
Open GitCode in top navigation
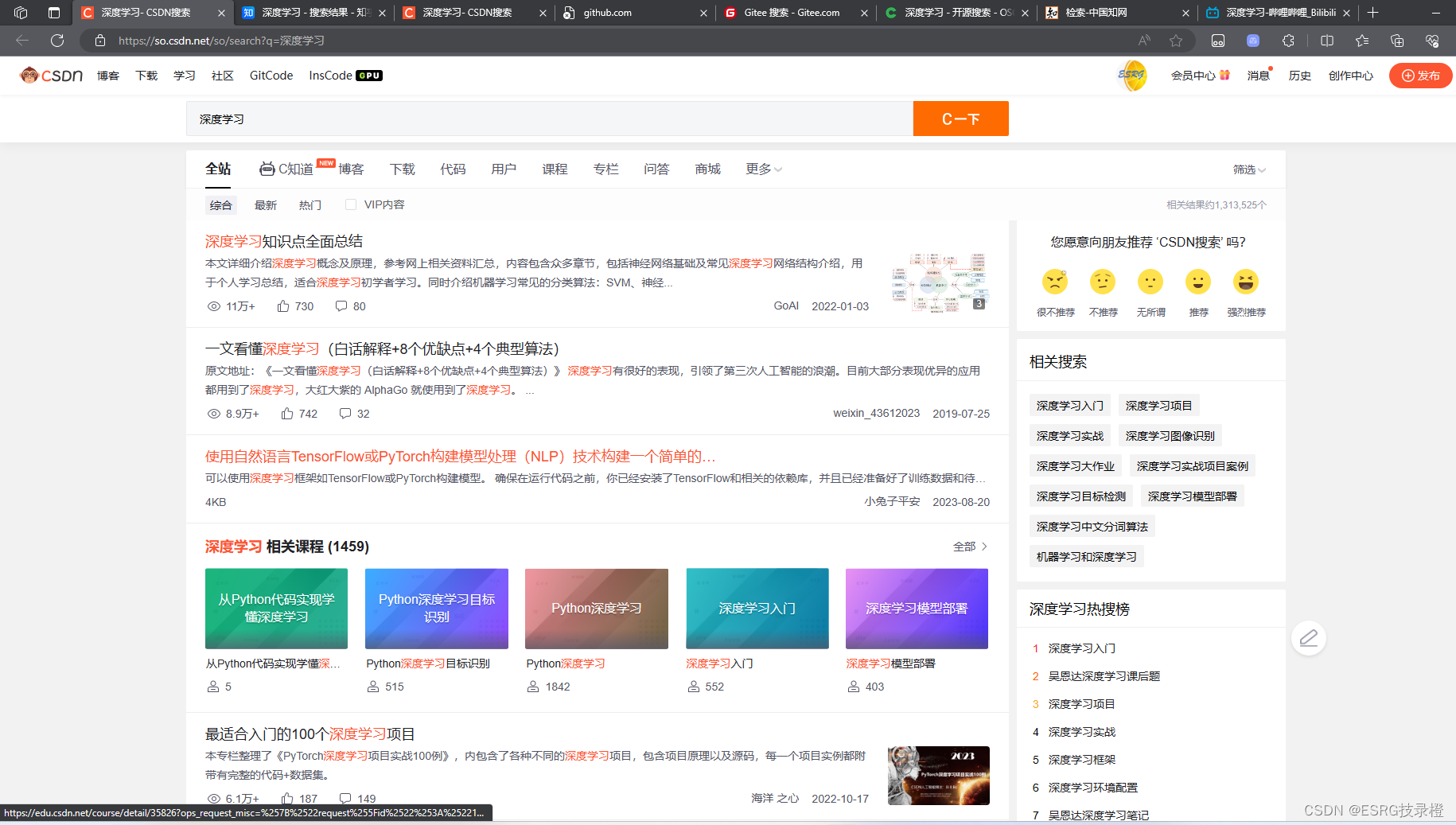coord(271,76)
